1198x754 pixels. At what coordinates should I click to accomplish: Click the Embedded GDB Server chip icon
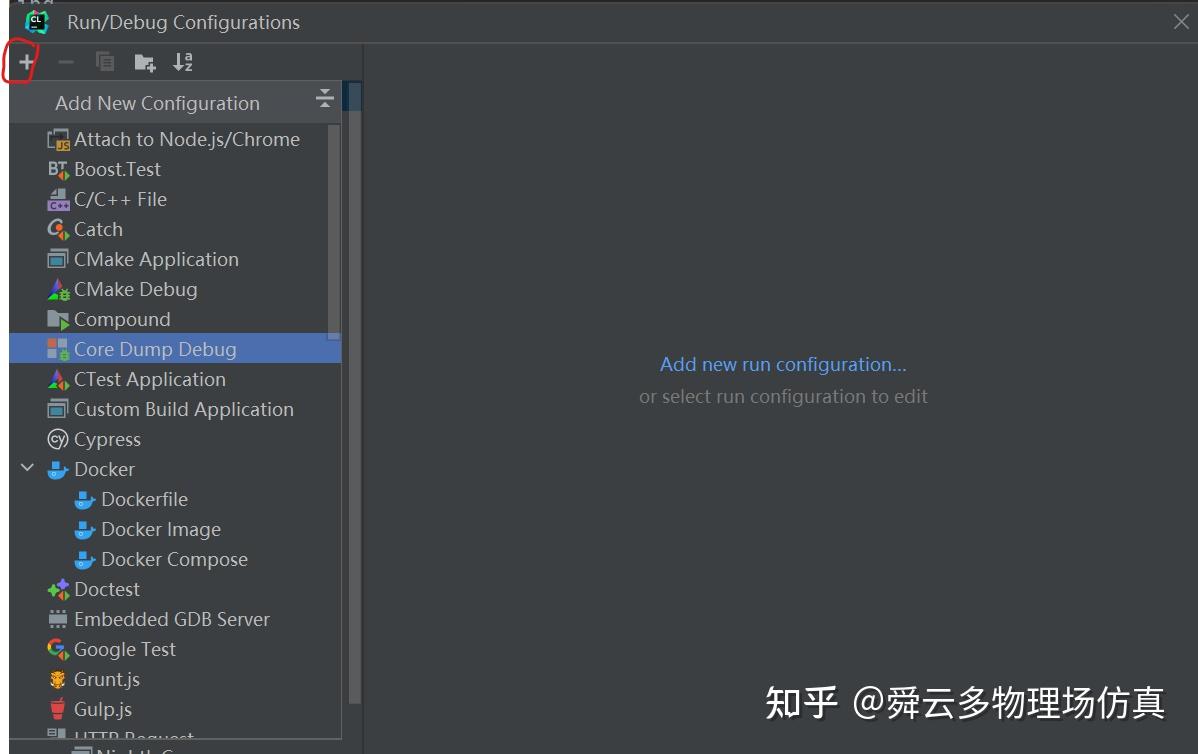[58, 619]
